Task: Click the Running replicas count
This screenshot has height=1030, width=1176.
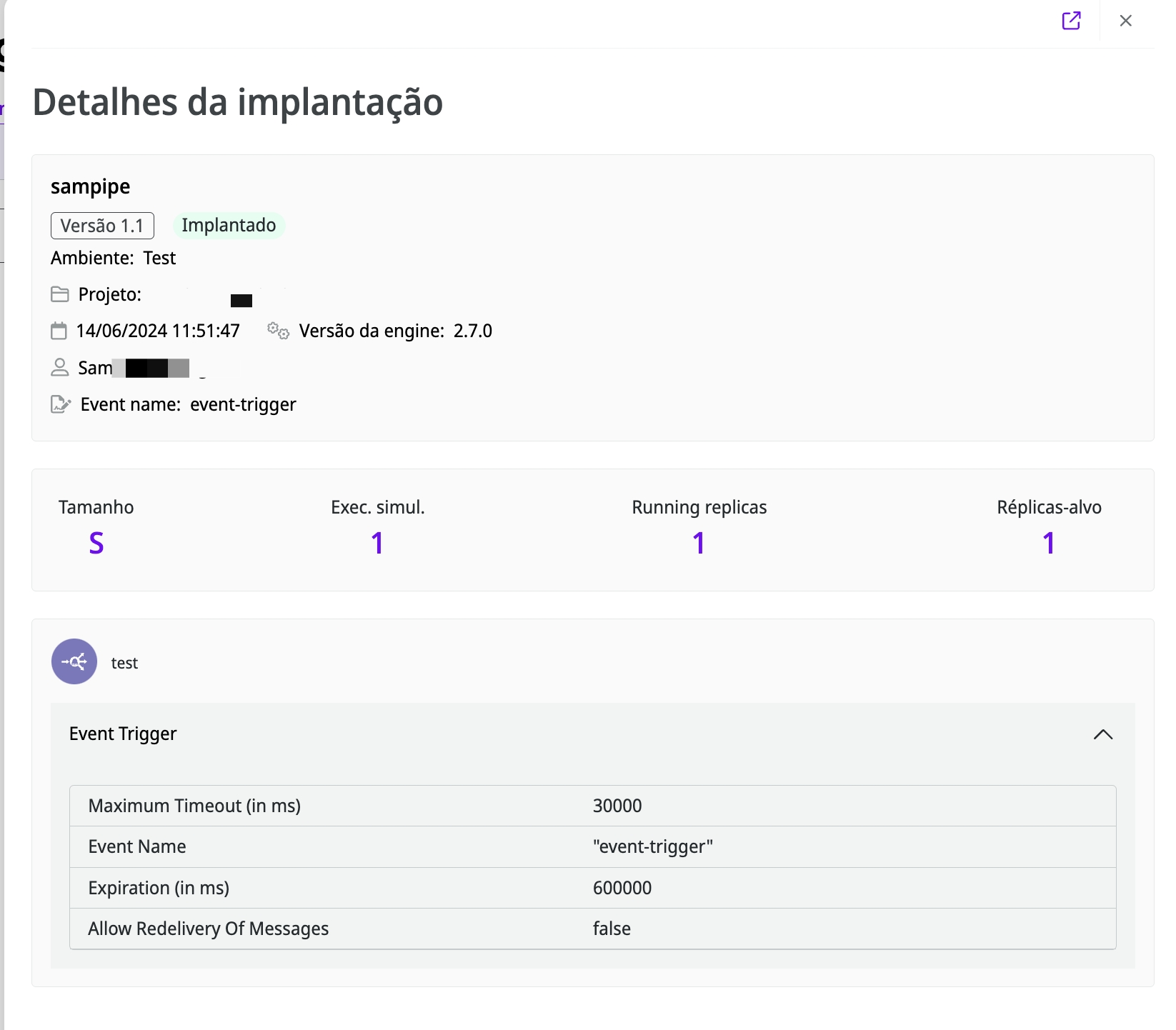Action: [x=699, y=544]
